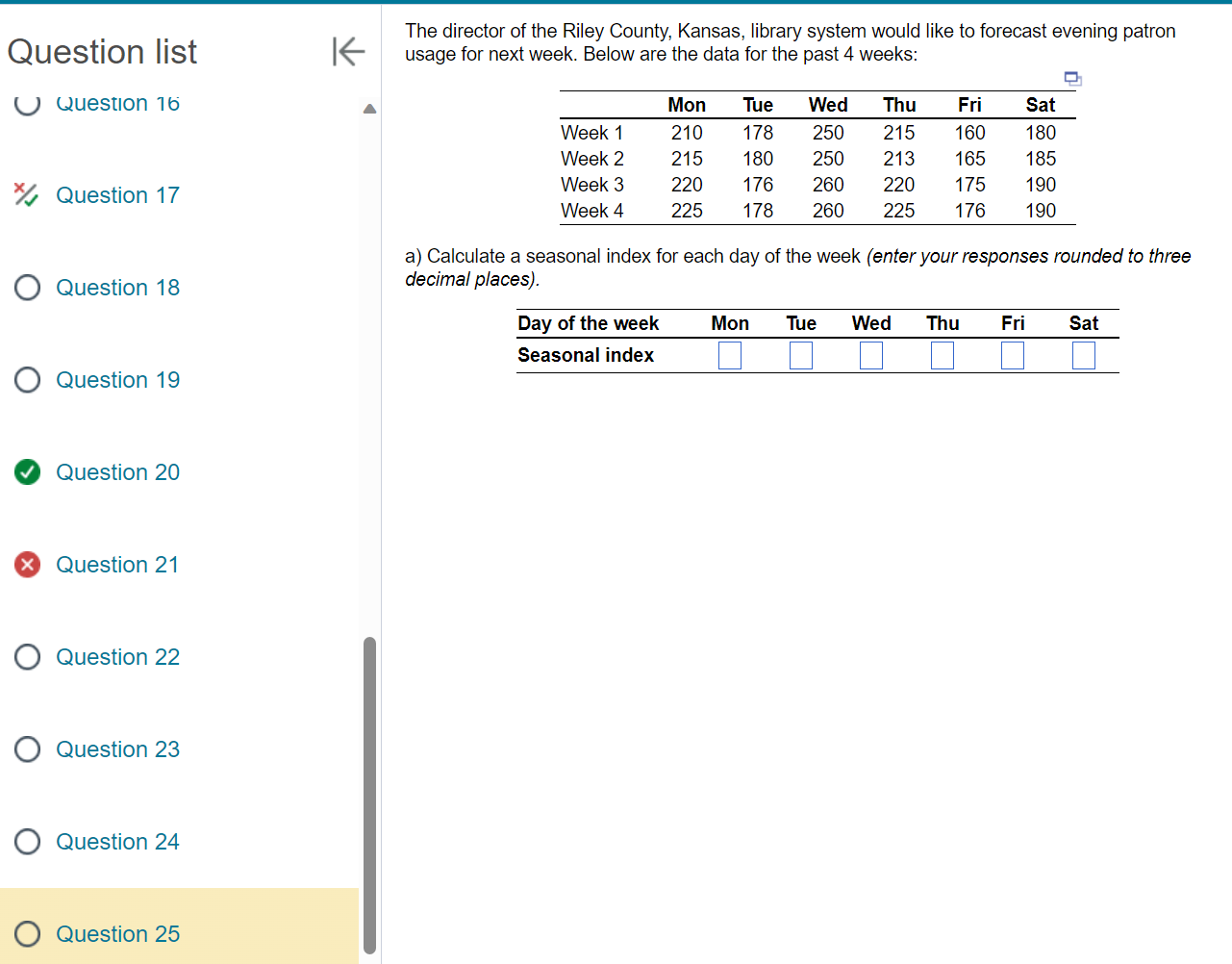The height and width of the screenshot is (964, 1232).
Task: Select the Thu seasonal index input box
Action: [942, 355]
